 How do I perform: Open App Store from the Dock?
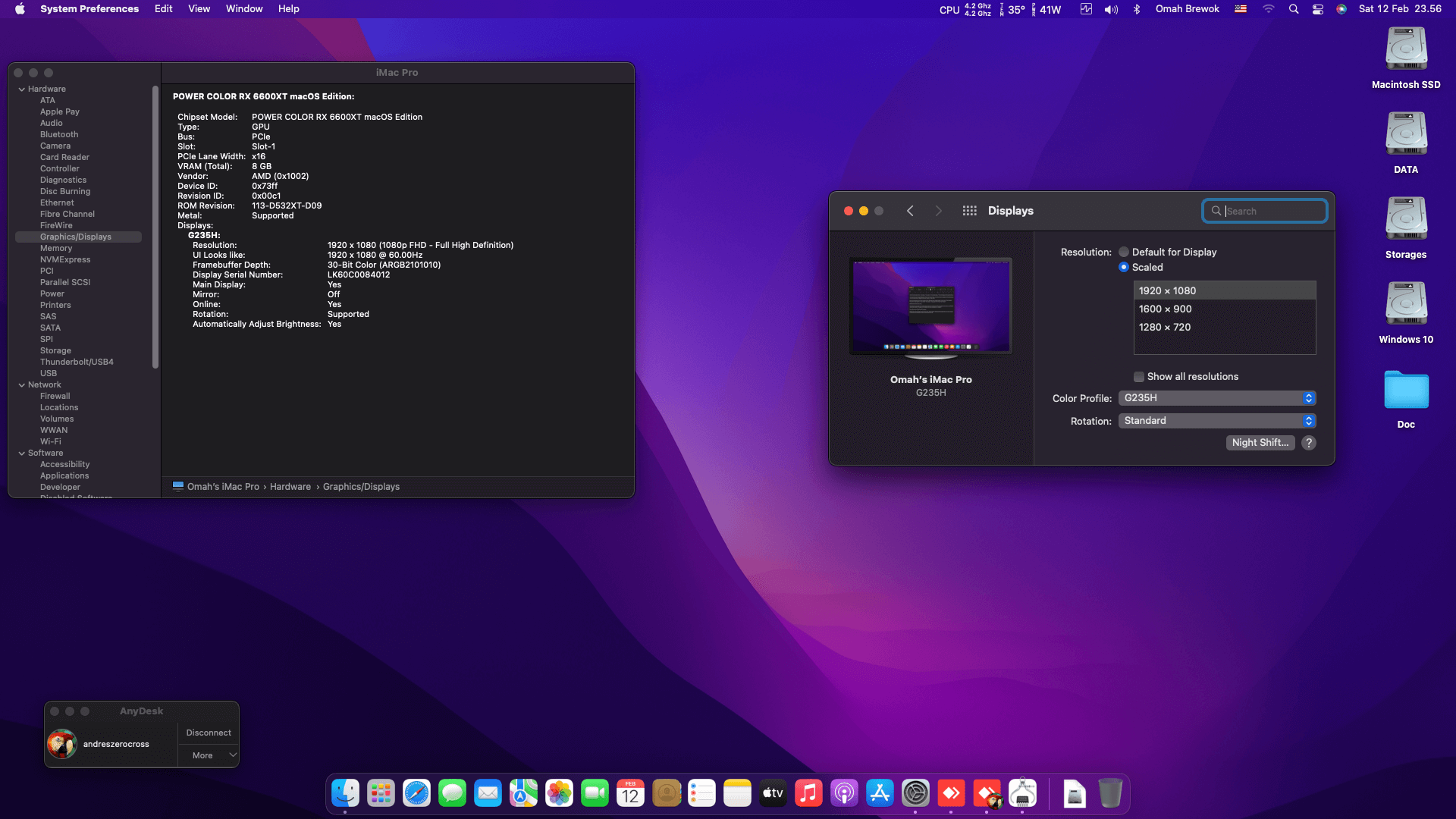pos(880,793)
